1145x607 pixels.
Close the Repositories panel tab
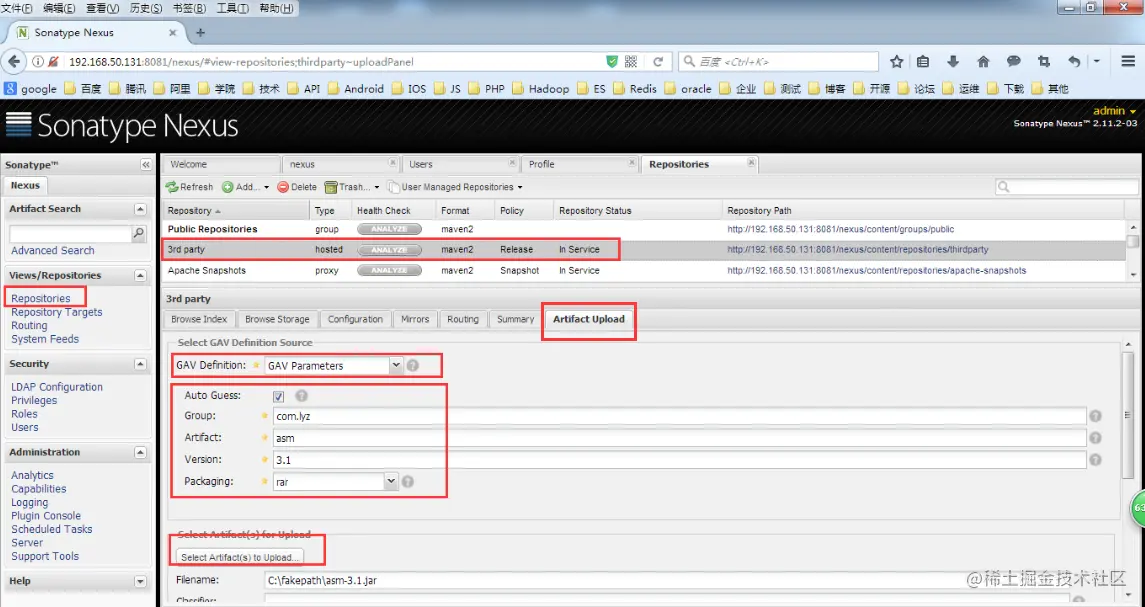tap(751, 163)
